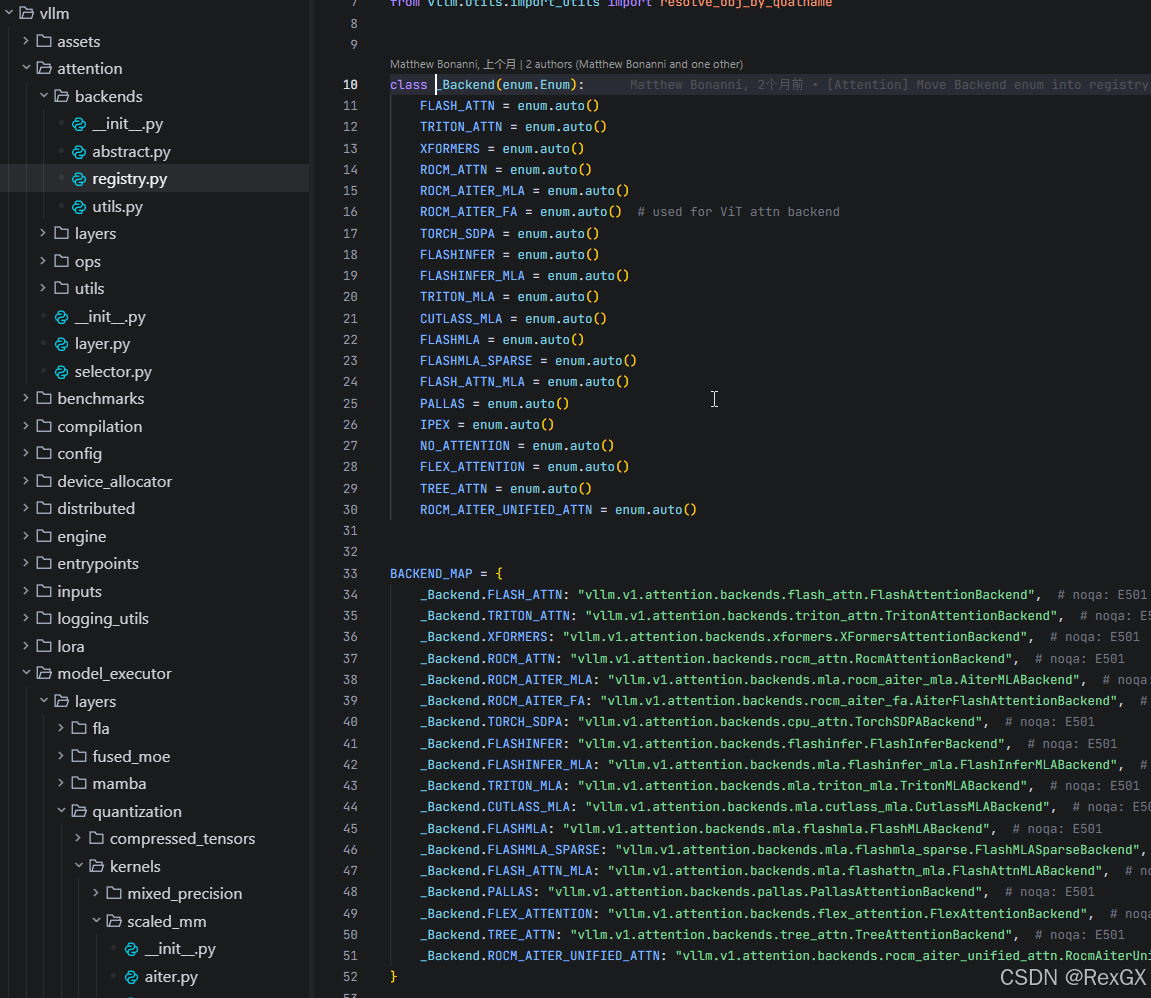Expand the compressed_tensors folder chevron
Viewport: 1151px width, 998px height.
tap(79, 838)
